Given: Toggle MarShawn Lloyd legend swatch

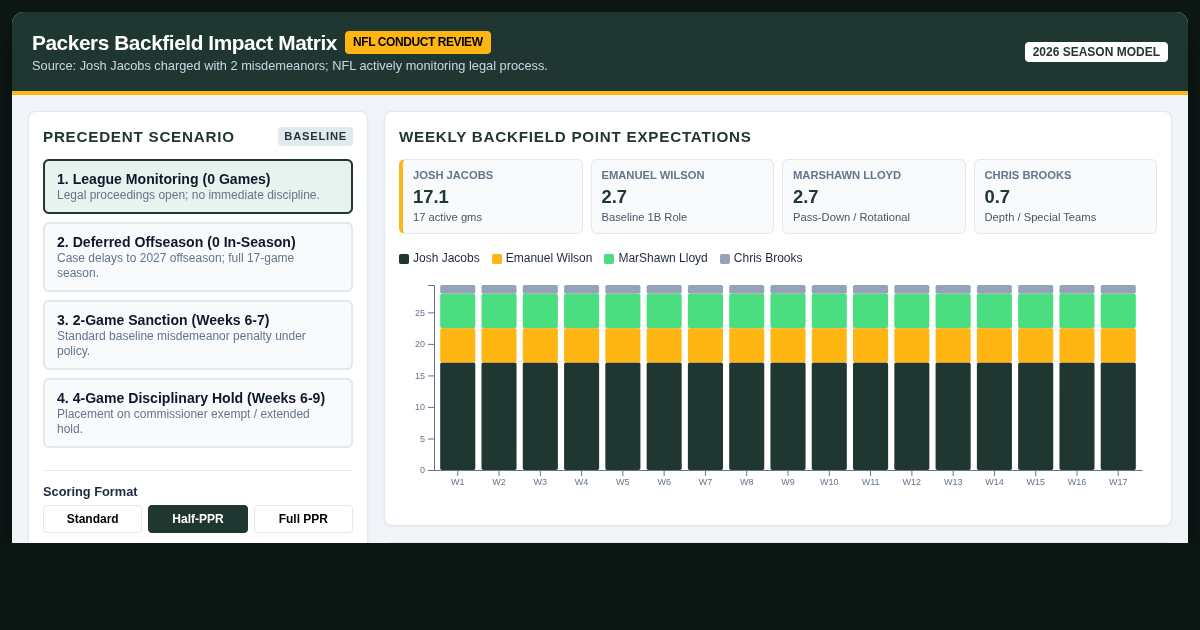Looking at the screenshot, I should (609, 259).
